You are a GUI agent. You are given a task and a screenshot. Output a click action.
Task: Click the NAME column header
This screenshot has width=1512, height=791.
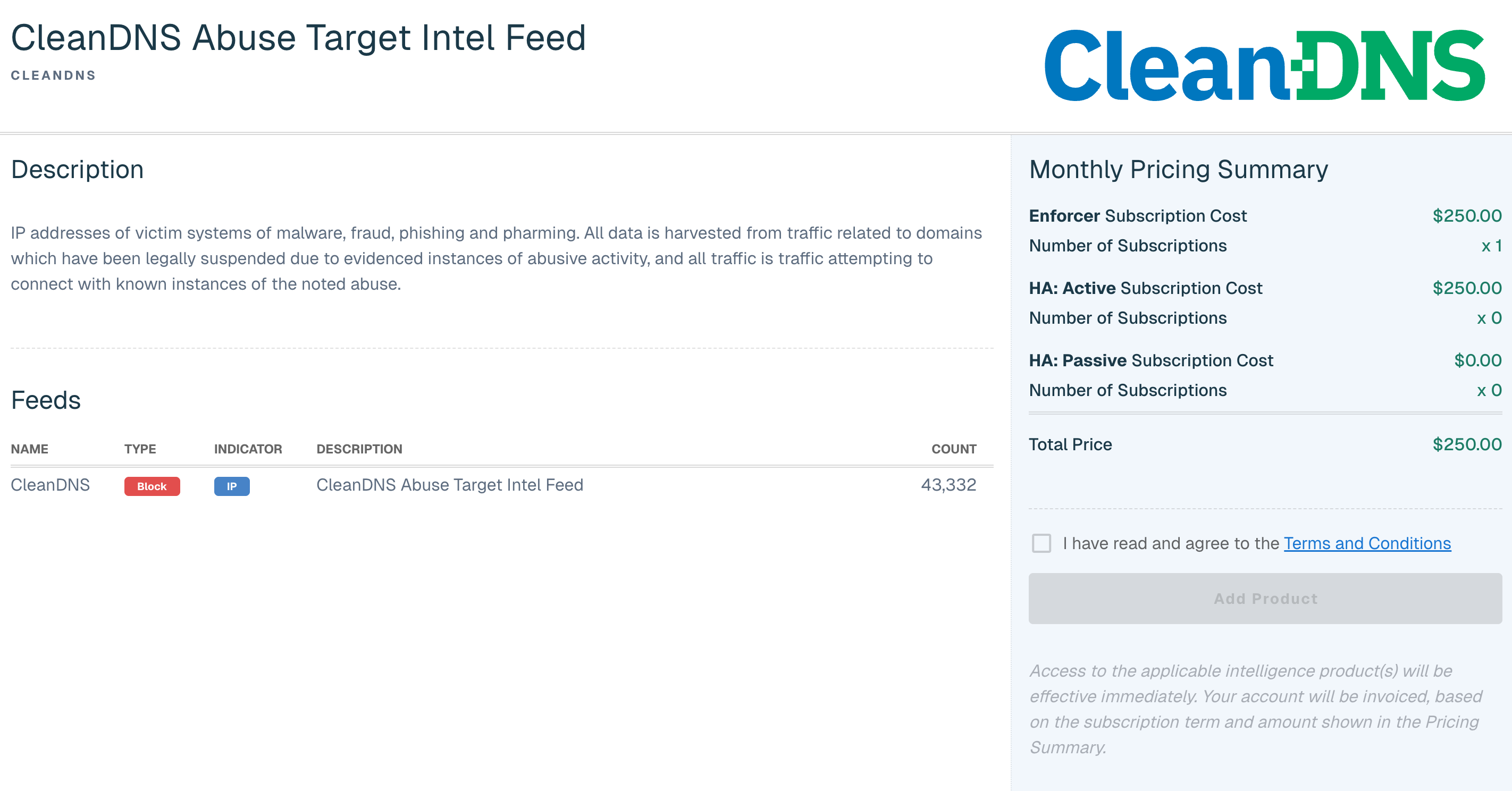29,449
